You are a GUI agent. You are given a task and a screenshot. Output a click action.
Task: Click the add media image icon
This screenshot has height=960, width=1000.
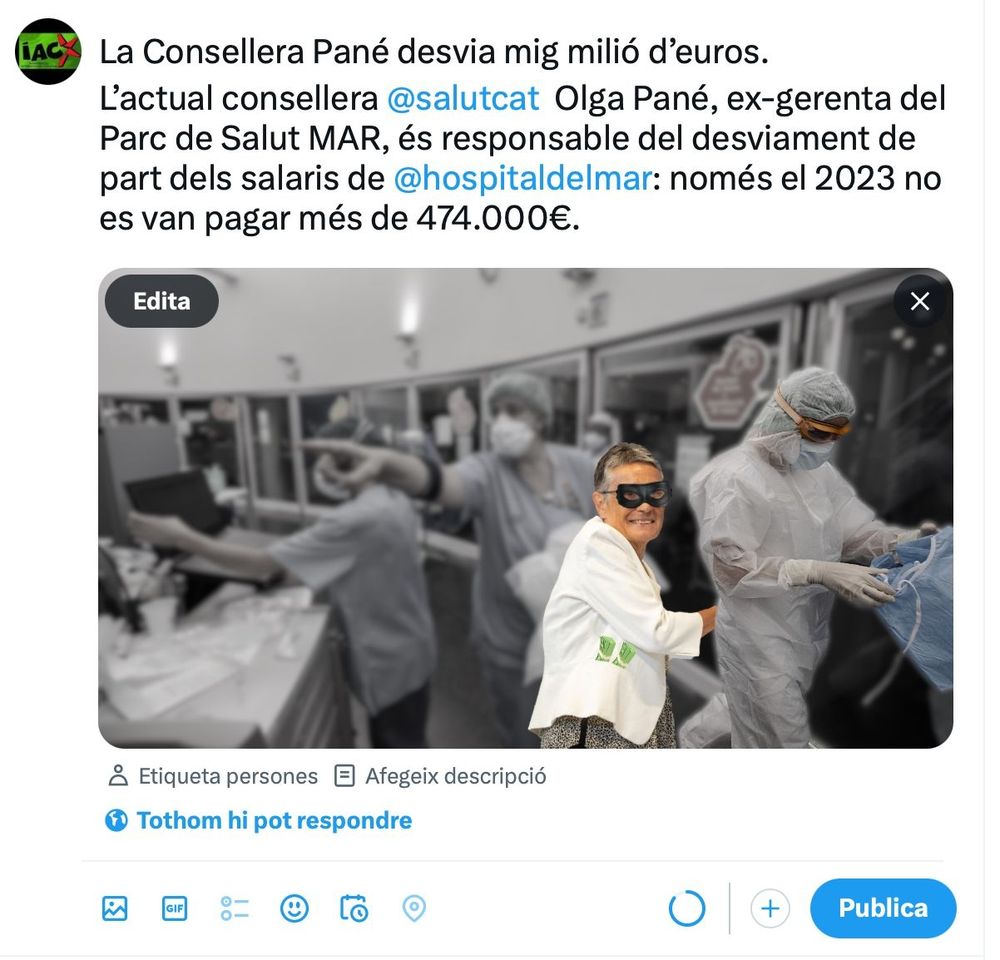tap(115, 908)
